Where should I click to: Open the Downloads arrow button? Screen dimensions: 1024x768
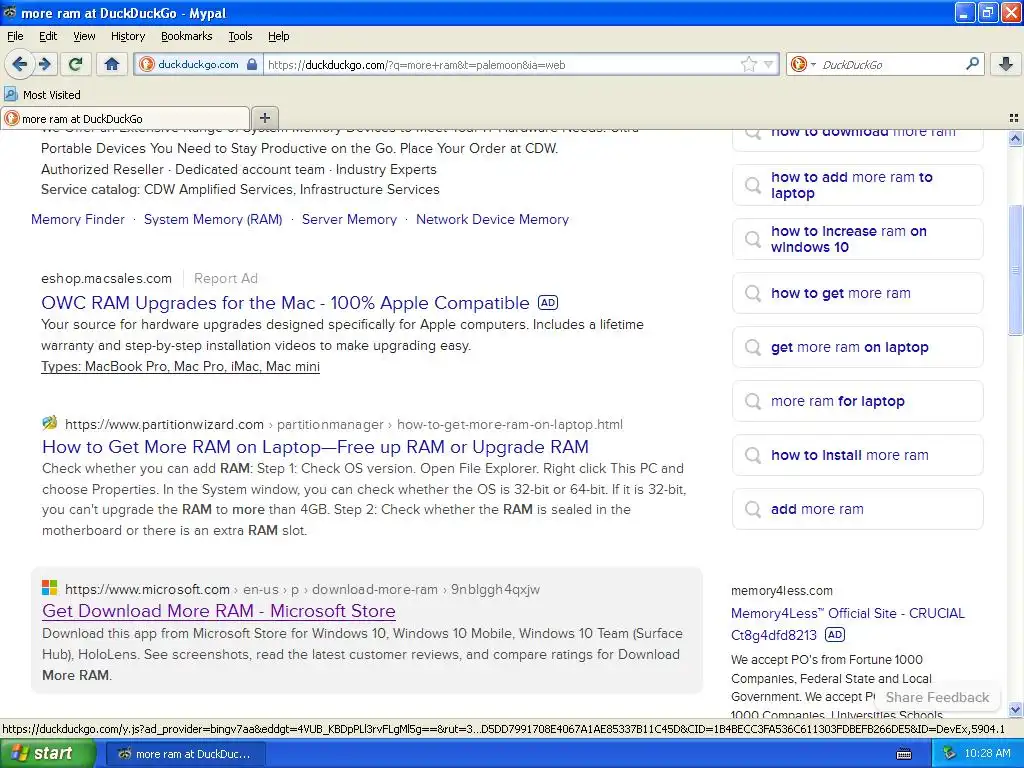point(1006,64)
